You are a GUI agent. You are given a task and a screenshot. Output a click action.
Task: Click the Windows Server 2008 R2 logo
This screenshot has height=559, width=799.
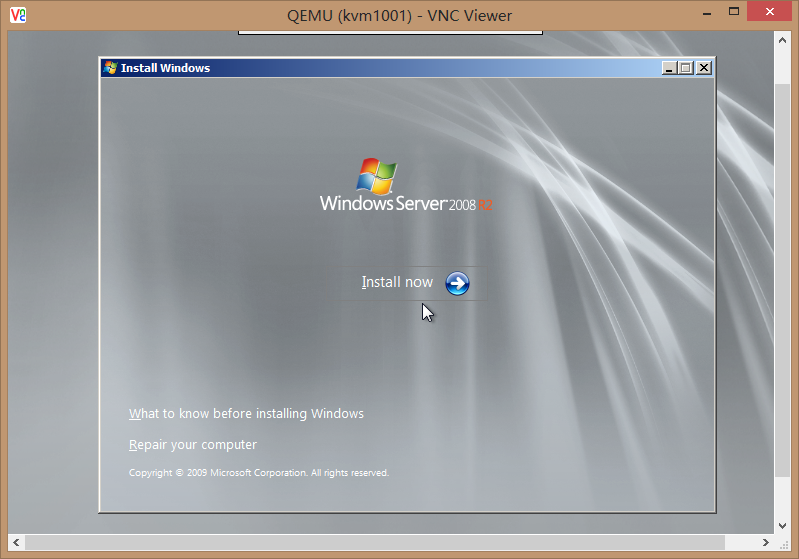(406, 184)
